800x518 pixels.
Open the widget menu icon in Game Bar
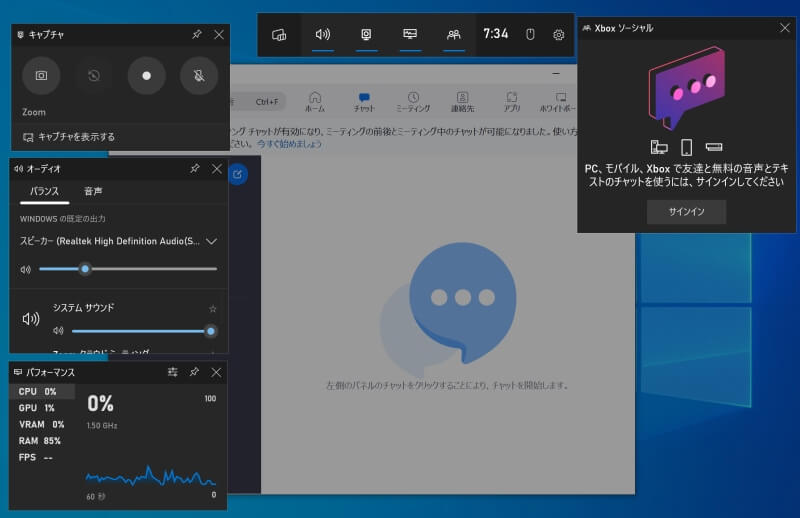[x=279, y=34]
